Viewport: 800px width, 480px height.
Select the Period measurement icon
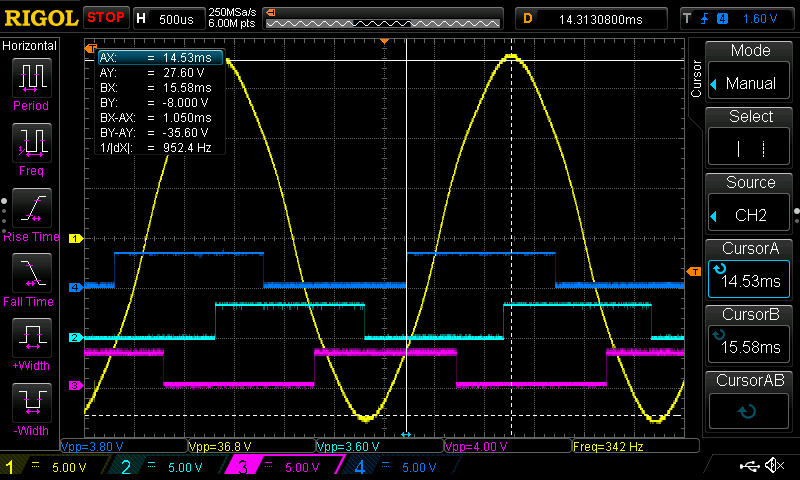[32, 78]
